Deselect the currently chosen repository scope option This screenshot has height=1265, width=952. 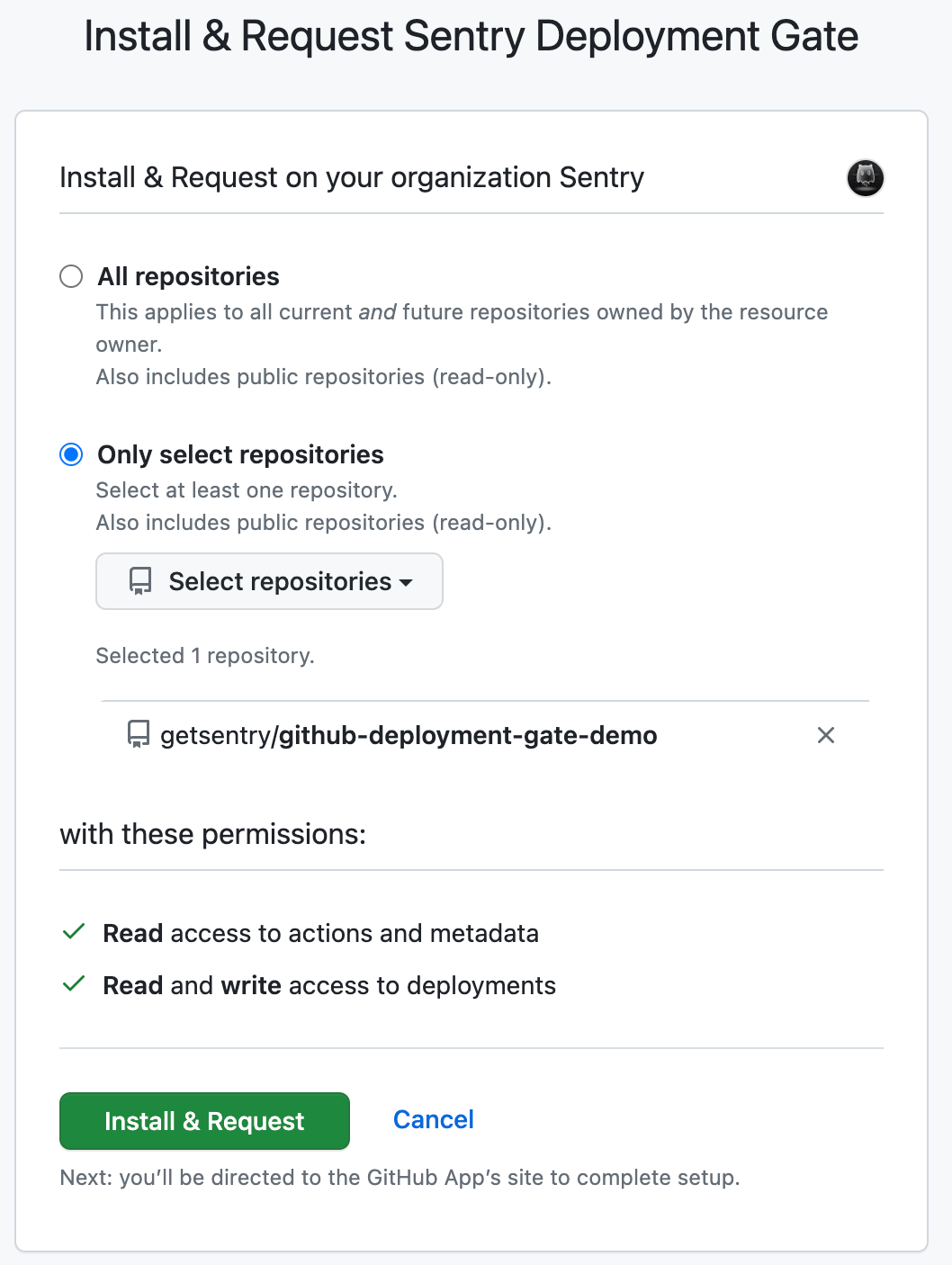point(71,454)
